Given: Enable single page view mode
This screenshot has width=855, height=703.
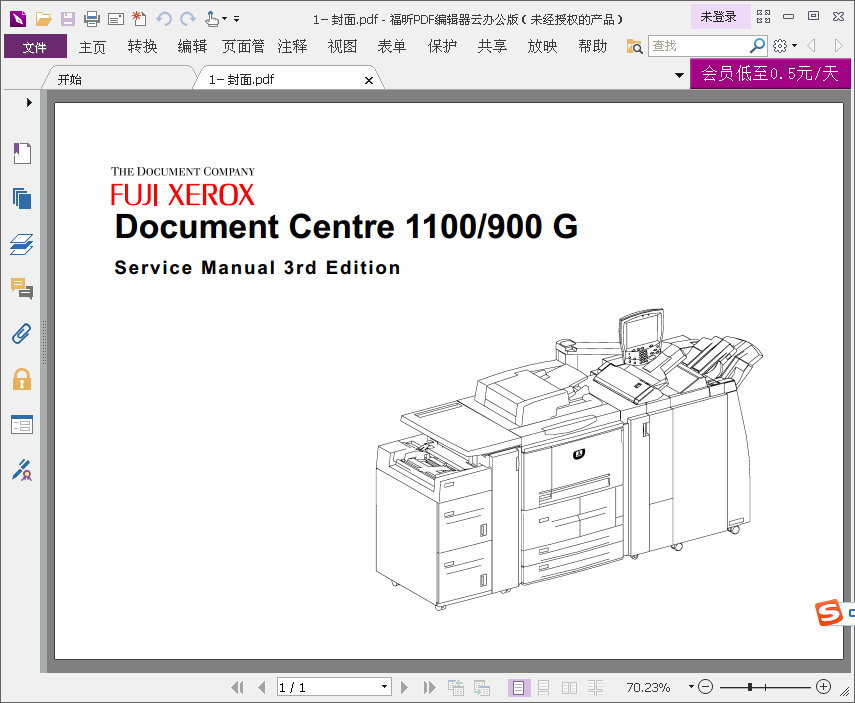Looking at the screenshot, I should pos(519,688).
